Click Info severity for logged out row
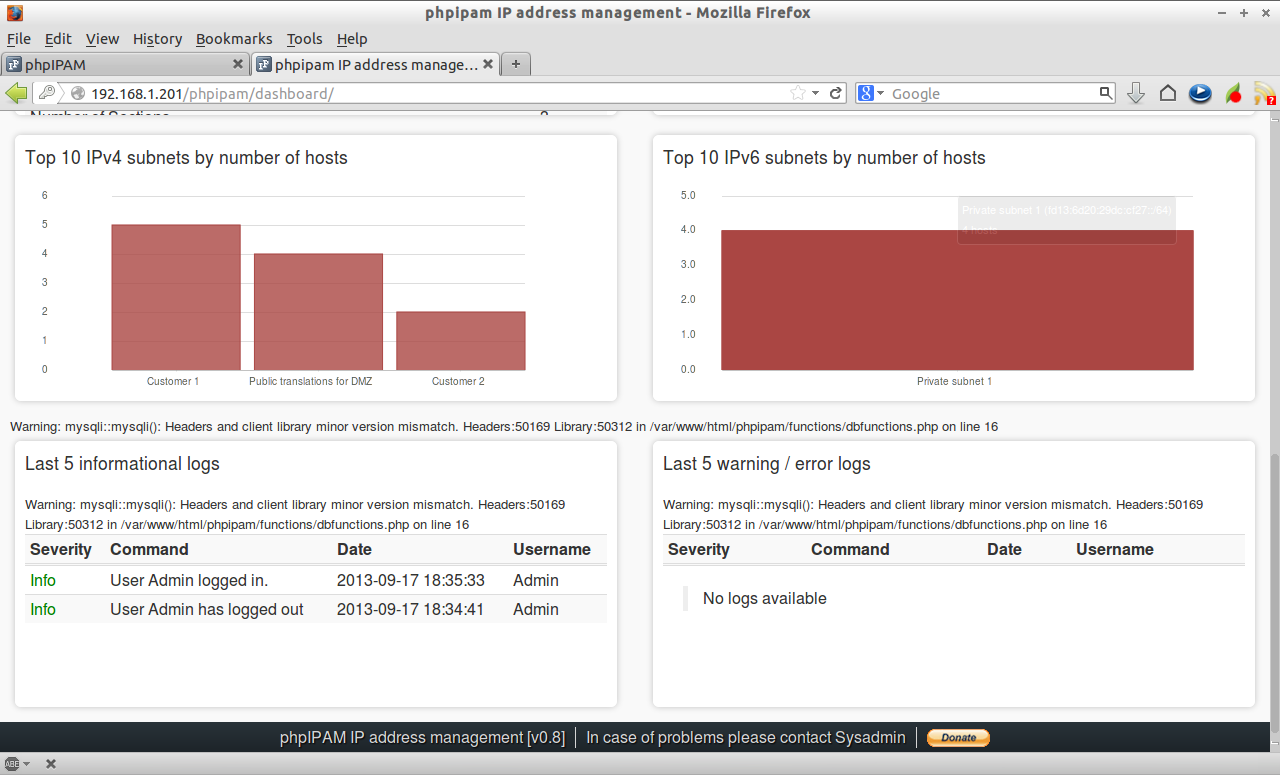The height and width of the screenshot is (776, 1280). tap(43, 609)
